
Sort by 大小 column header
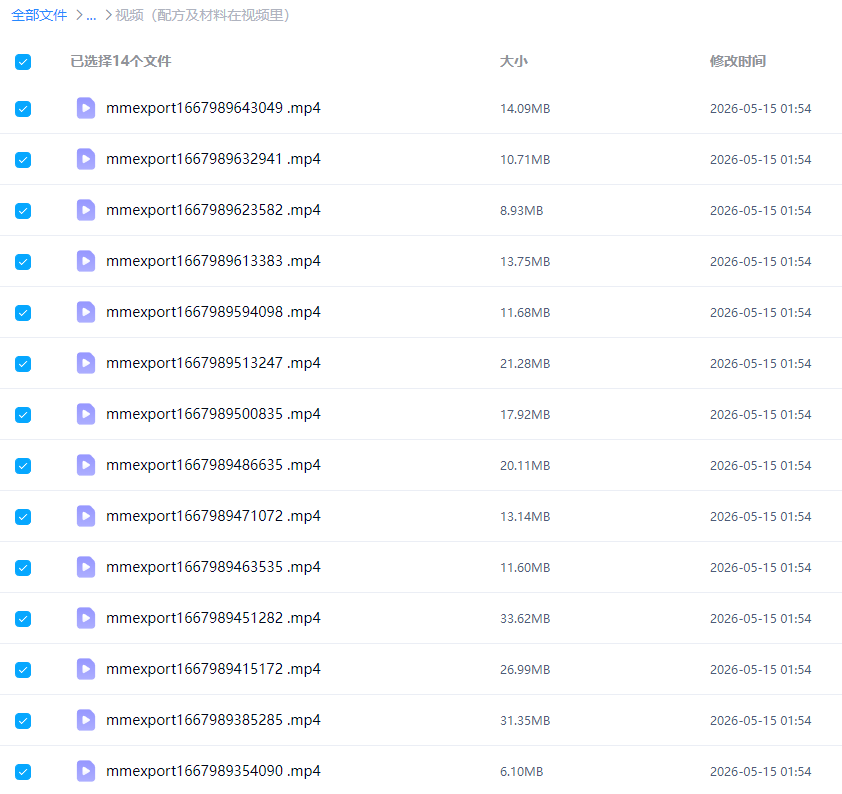click(514, 61)
